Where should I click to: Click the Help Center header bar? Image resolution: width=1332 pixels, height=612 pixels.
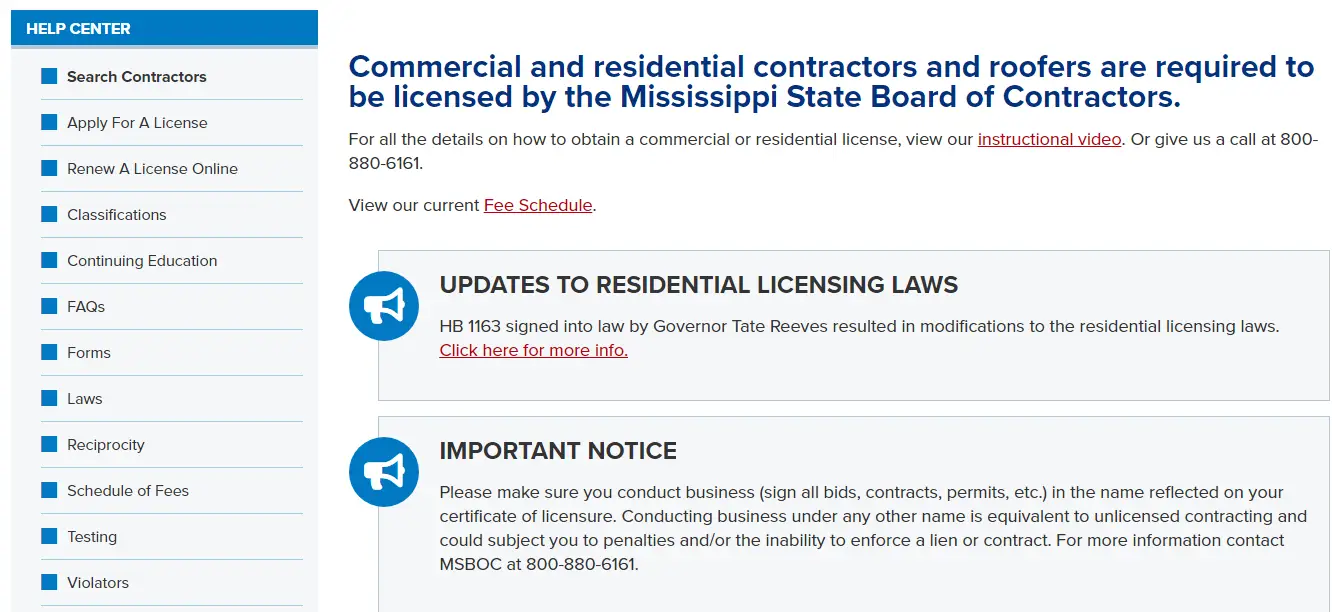click(164, 29)
